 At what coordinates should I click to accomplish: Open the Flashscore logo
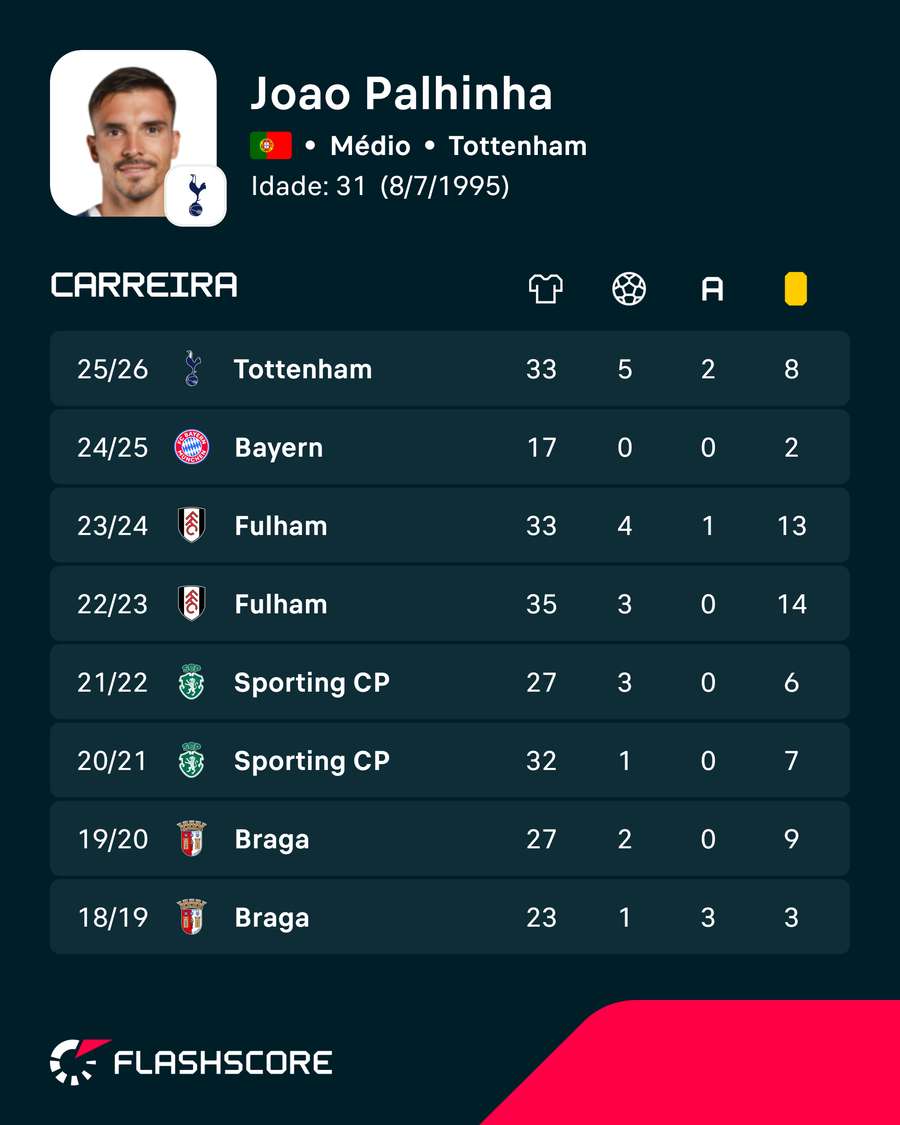191,1062
